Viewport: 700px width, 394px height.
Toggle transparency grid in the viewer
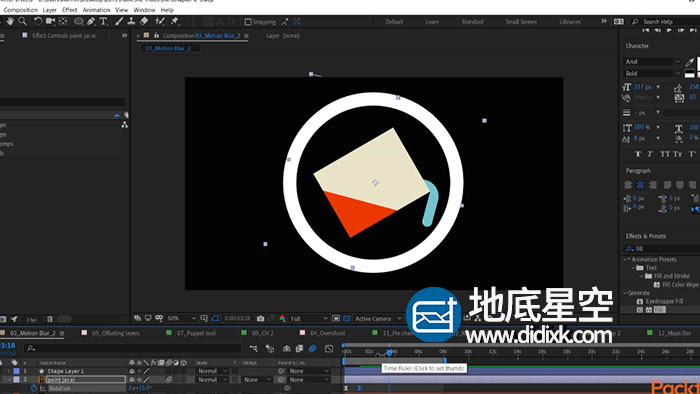(x=347, y=318)
